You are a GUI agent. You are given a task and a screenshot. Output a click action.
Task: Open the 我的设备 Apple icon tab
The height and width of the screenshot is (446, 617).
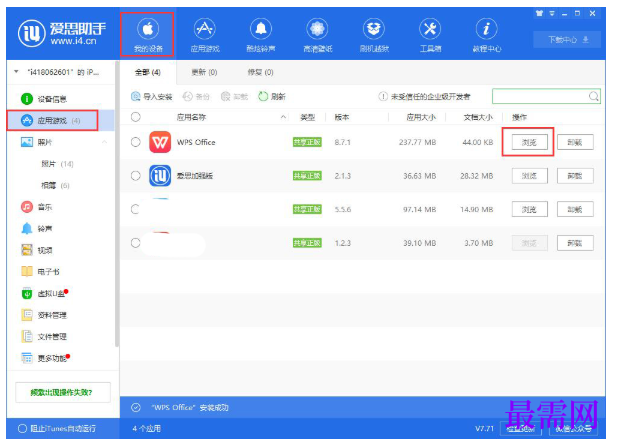click(148, 30)
